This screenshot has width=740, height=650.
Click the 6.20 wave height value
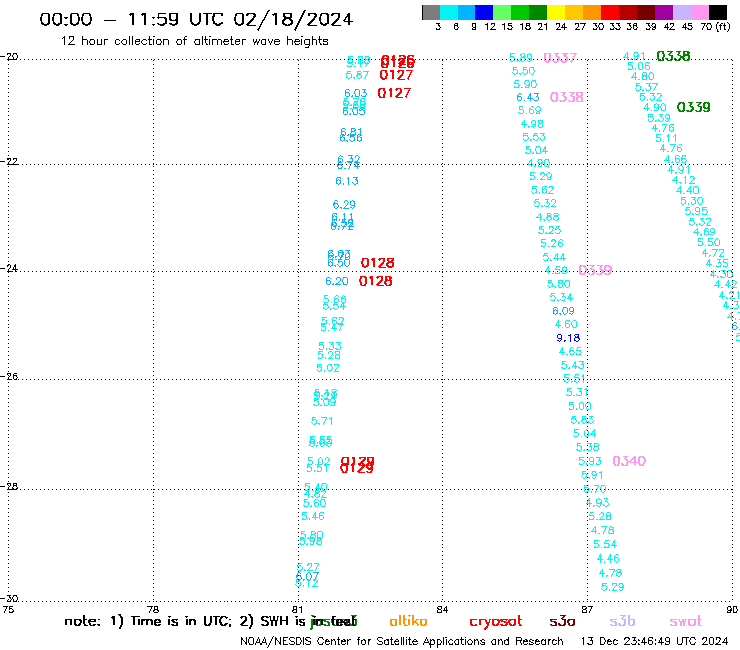coord(336,281)
